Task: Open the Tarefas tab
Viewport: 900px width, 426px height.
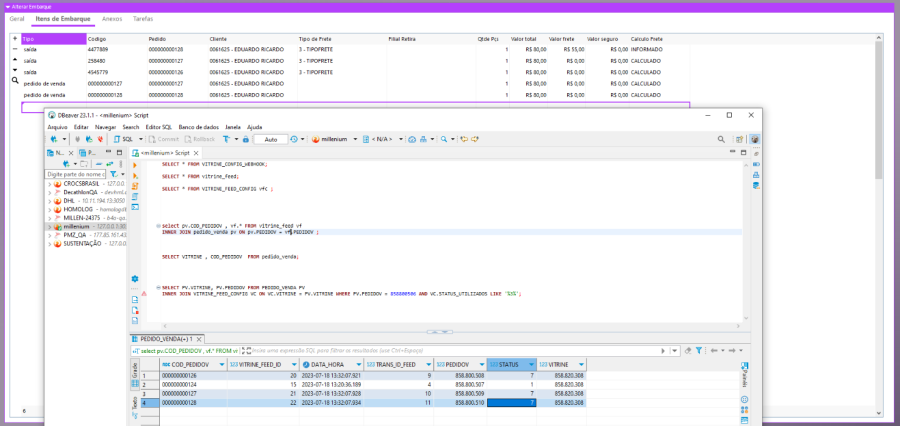Action: (143, 18)
